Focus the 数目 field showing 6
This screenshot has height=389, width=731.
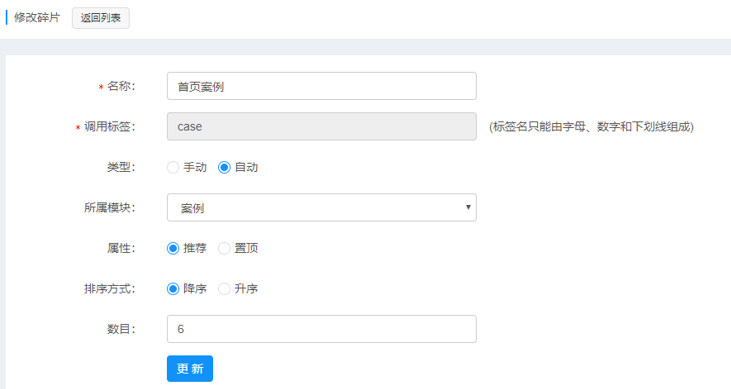point(322,329)
